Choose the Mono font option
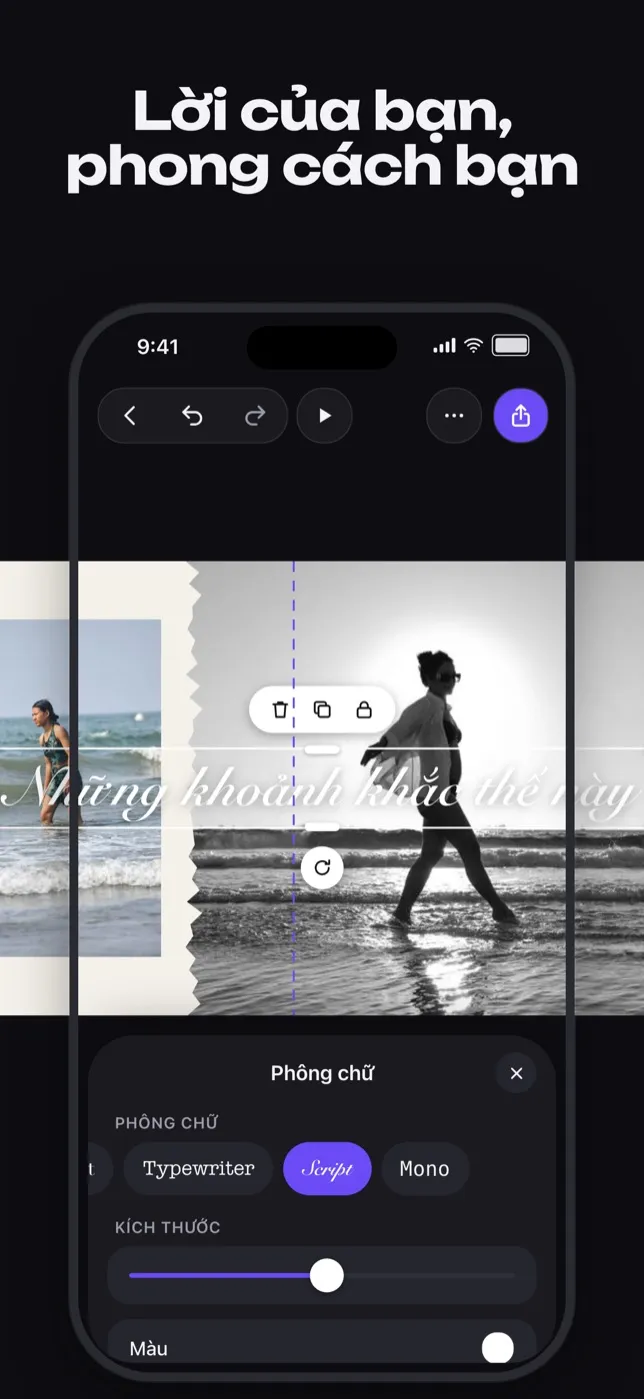 click(x=425, y=1169)
